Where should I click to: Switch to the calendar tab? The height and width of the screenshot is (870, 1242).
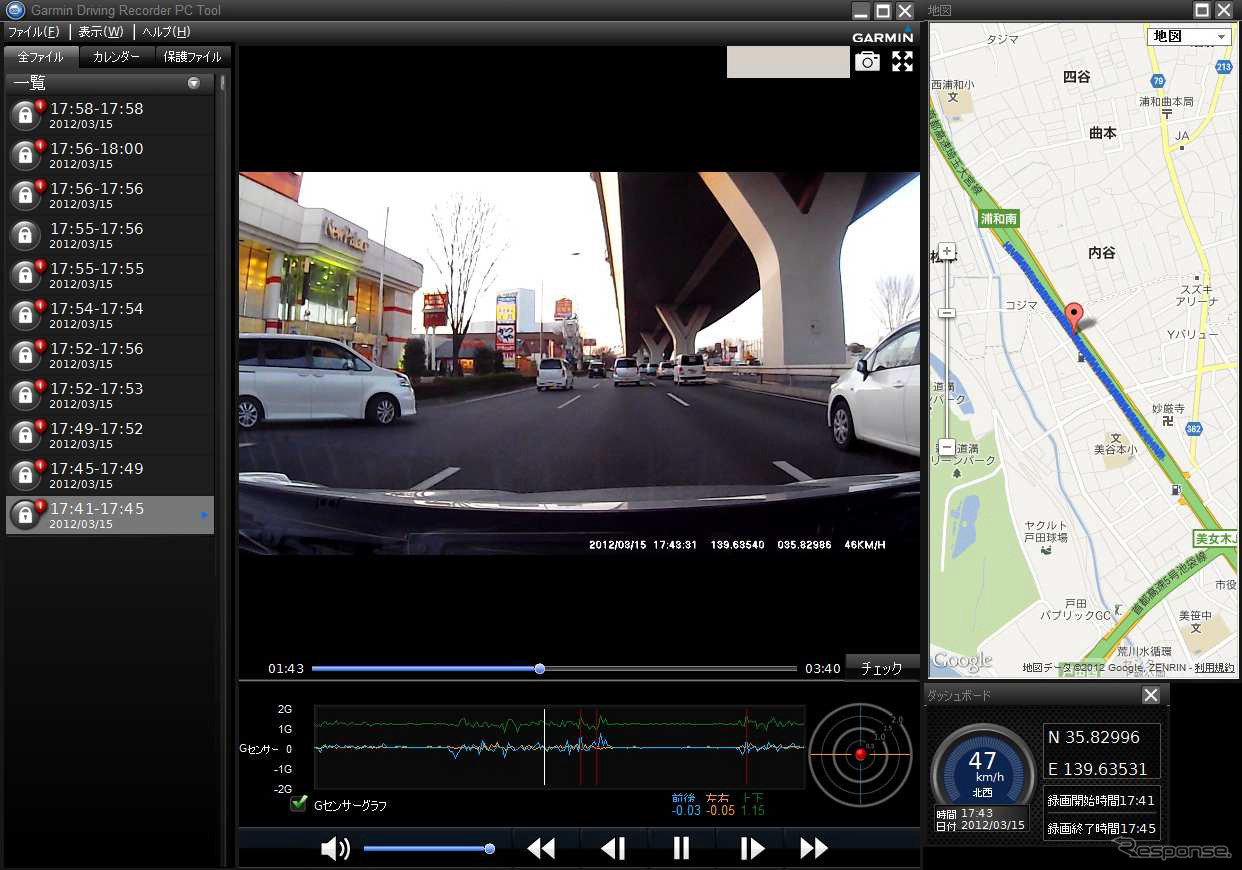(116, 57)
